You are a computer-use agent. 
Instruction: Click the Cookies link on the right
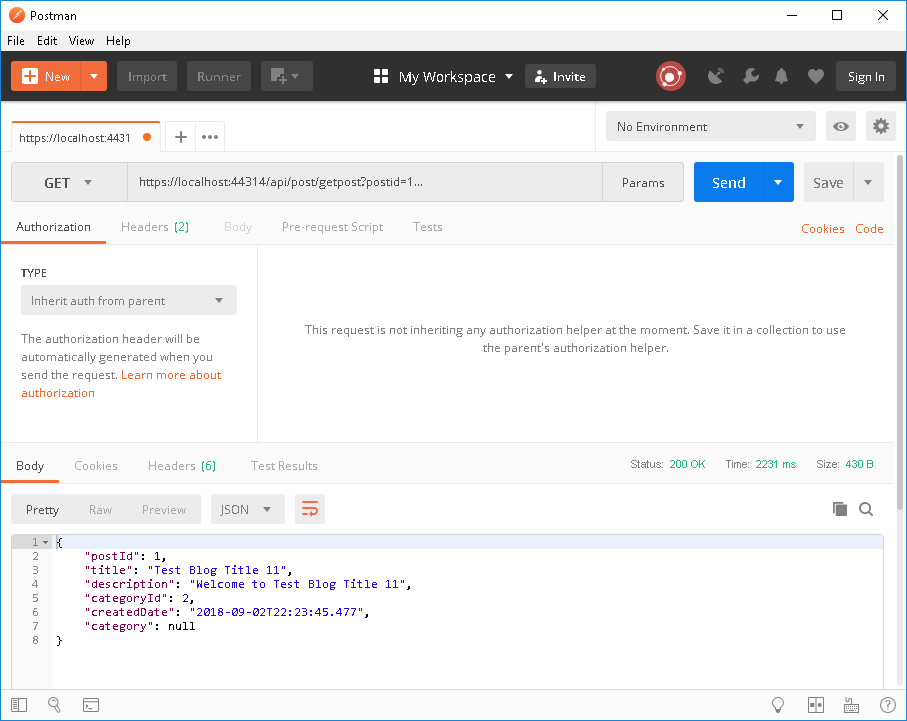(823, 229)
